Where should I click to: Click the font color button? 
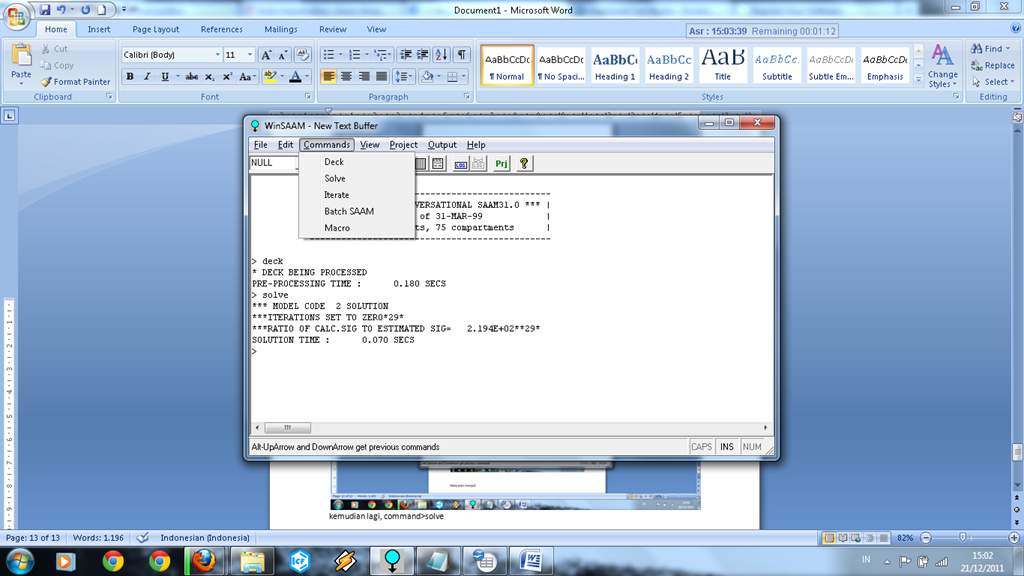coord(295,76)
